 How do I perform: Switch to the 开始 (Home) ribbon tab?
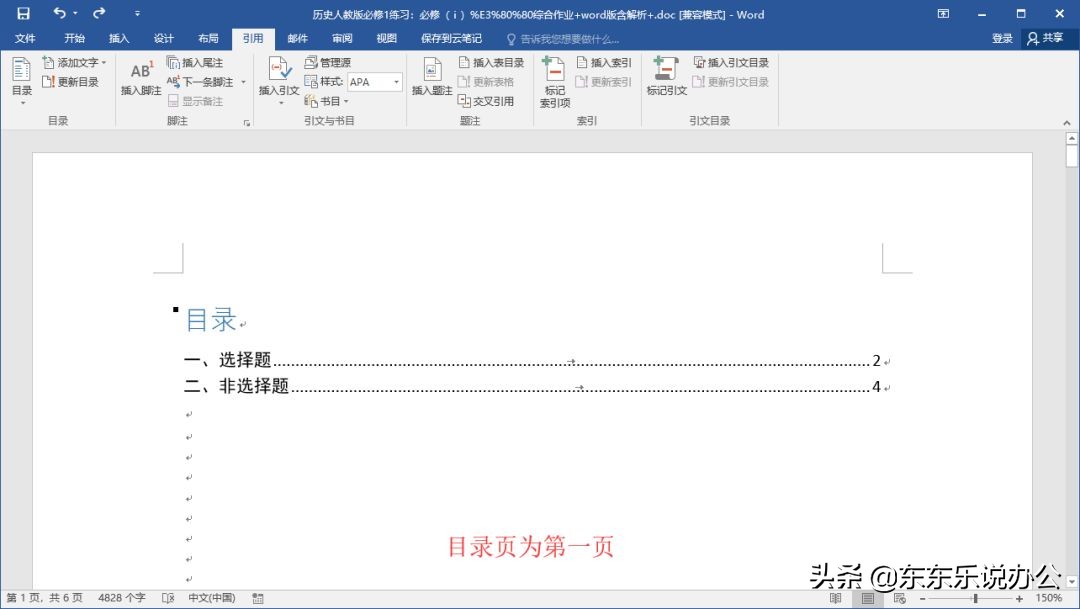click(x=73, y=38)
